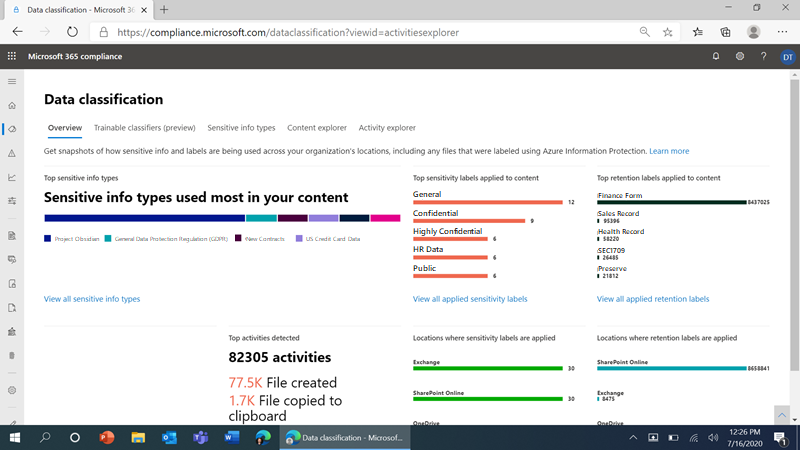Click the browser address bar URL

point(288,32)
